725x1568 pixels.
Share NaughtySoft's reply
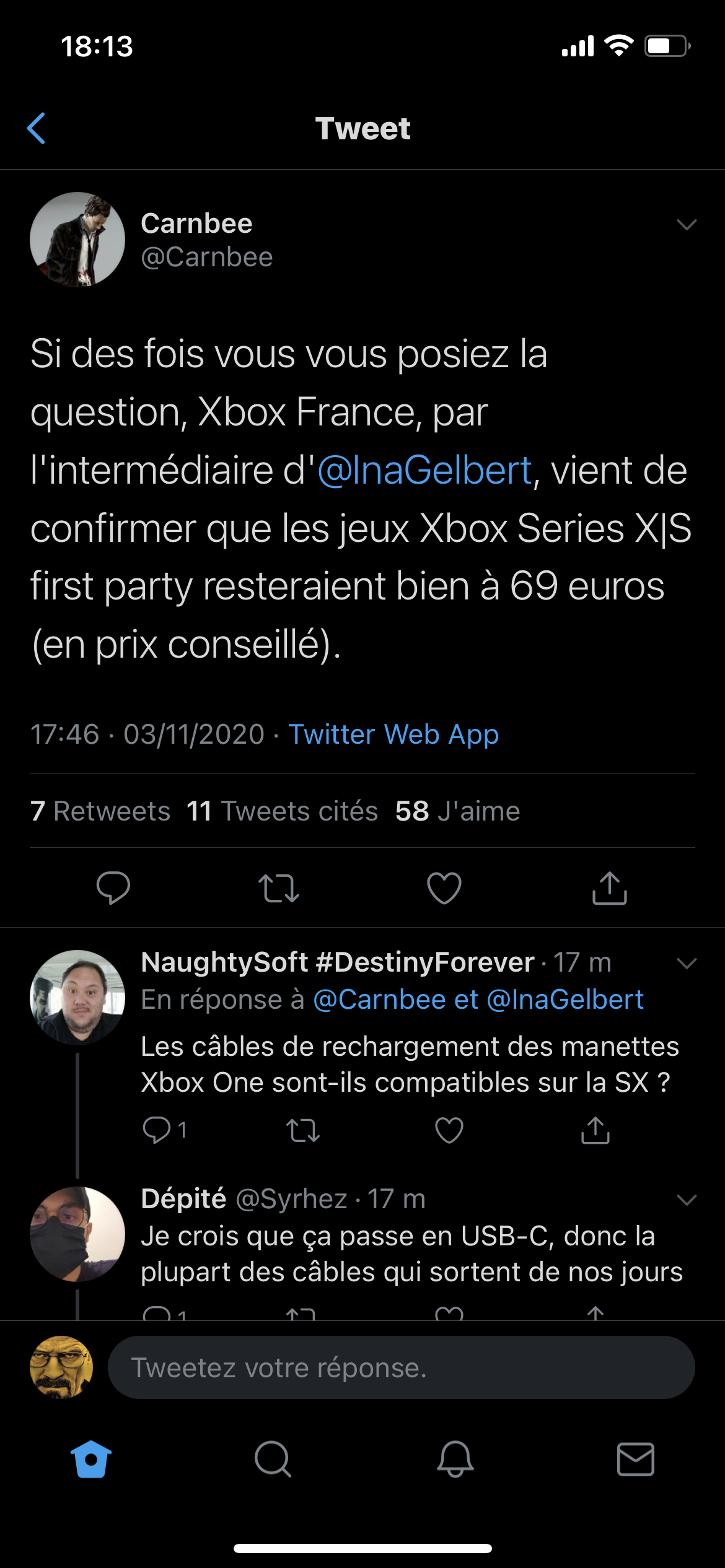(x=595, y=1130)
